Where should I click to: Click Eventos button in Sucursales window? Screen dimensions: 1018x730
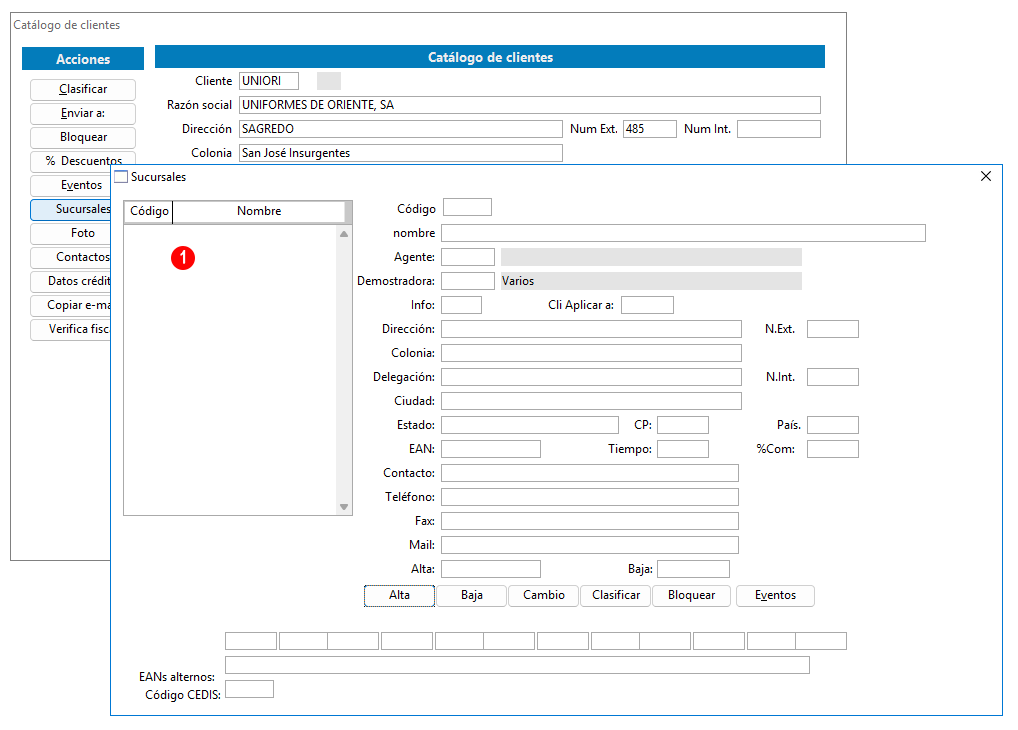775,596
